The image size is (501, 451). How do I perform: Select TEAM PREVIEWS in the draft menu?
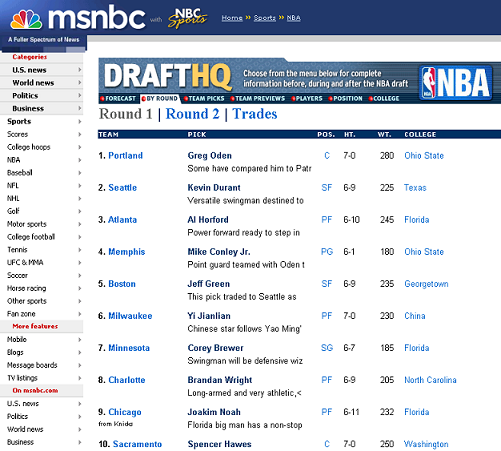260,99
